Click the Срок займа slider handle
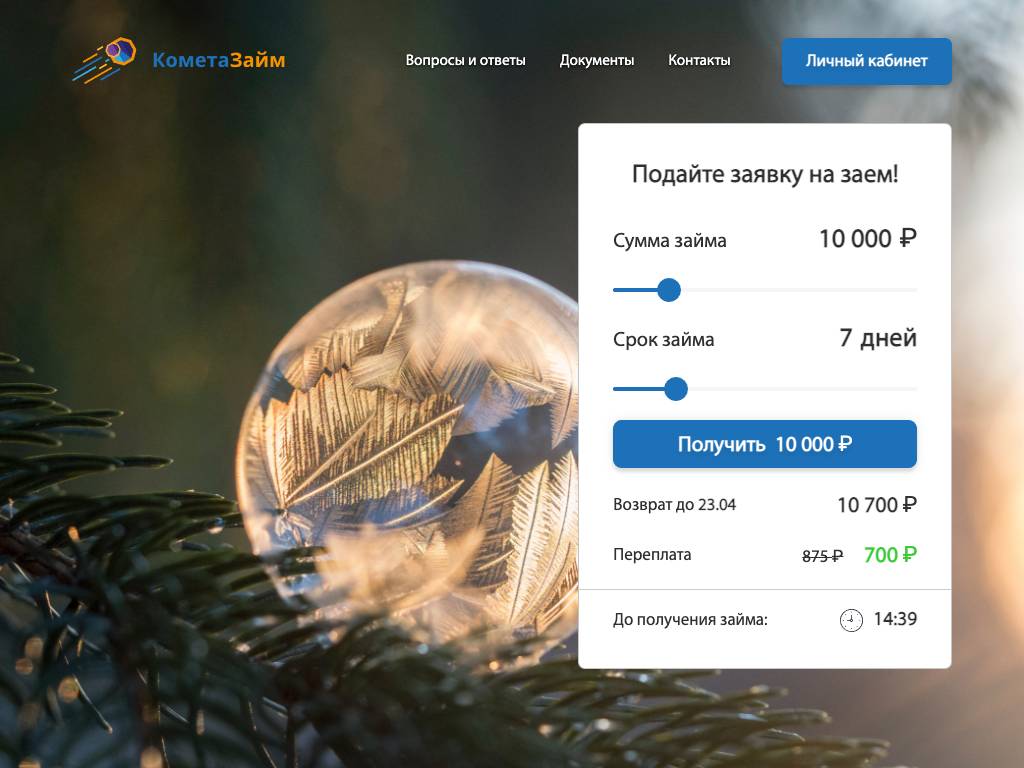Screen dimensions: 1024x768 676,389
